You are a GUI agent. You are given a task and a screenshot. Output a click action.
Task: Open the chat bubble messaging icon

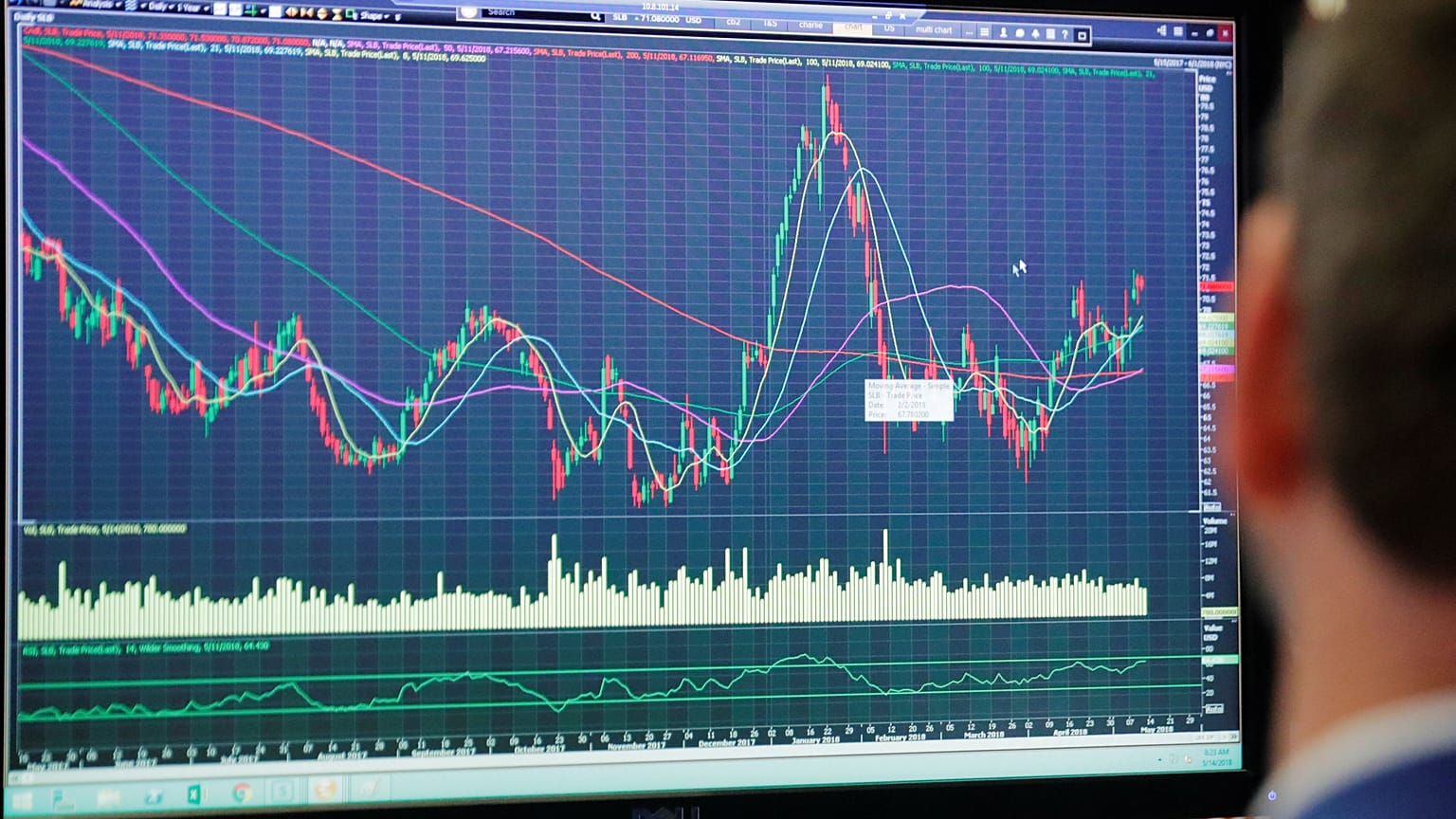click(1020, 33)
